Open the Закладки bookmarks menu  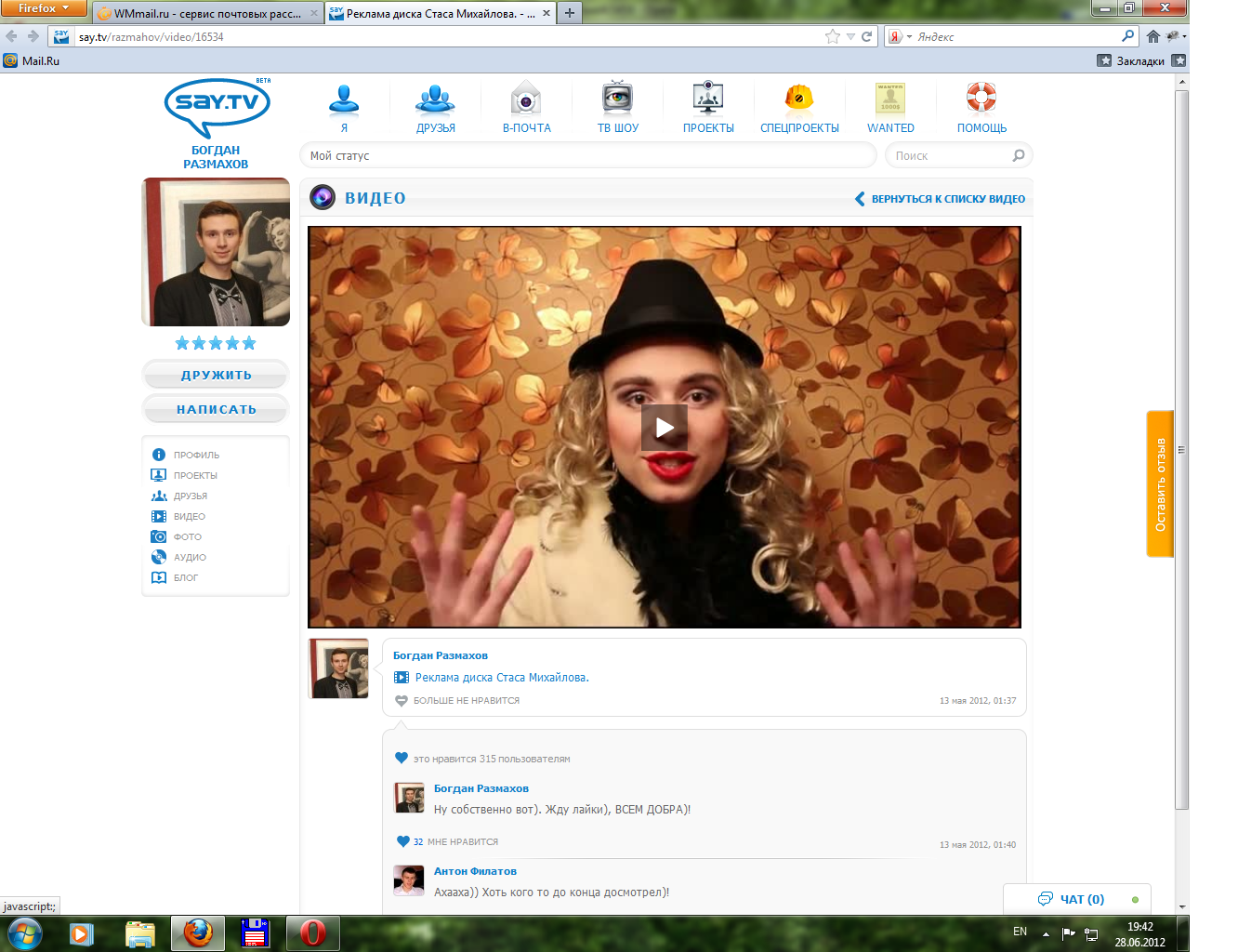tap(1131, 60)
